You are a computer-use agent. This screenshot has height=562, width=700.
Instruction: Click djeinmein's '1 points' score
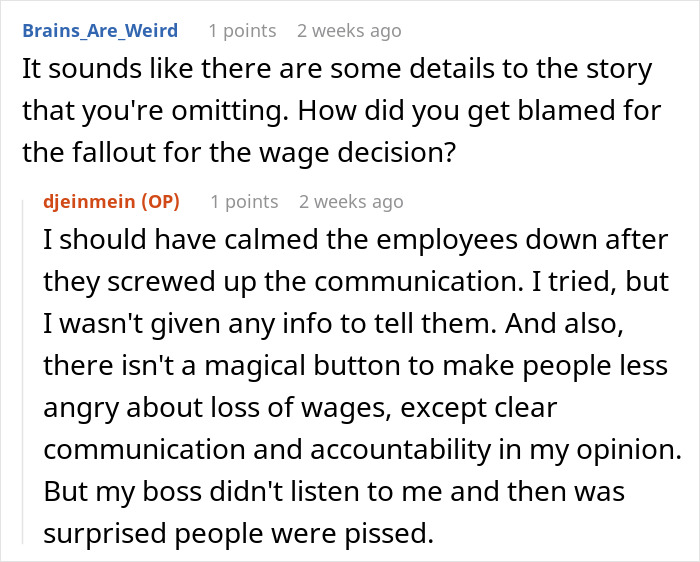tap(244, 202)
